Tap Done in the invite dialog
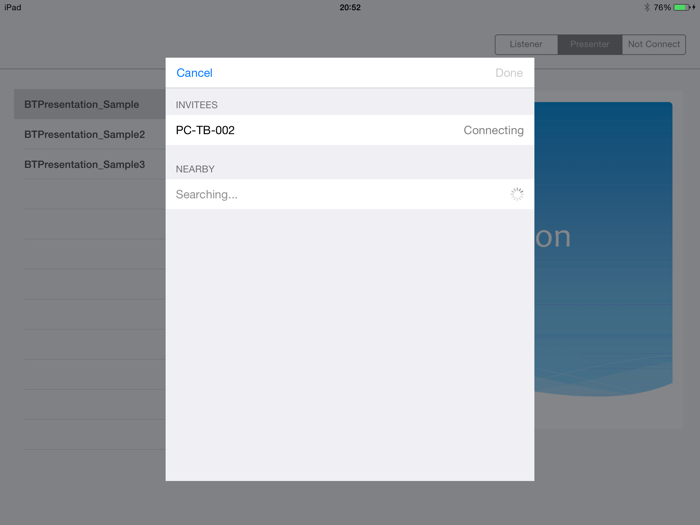This screenshot has width=700, height=525. pos(509,73)
